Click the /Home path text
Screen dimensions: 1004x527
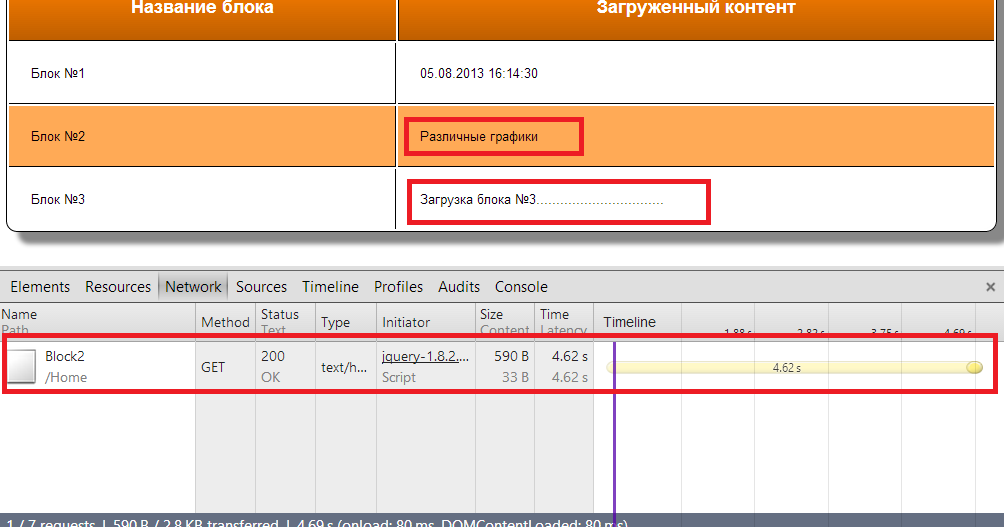[x=66, y=377]
